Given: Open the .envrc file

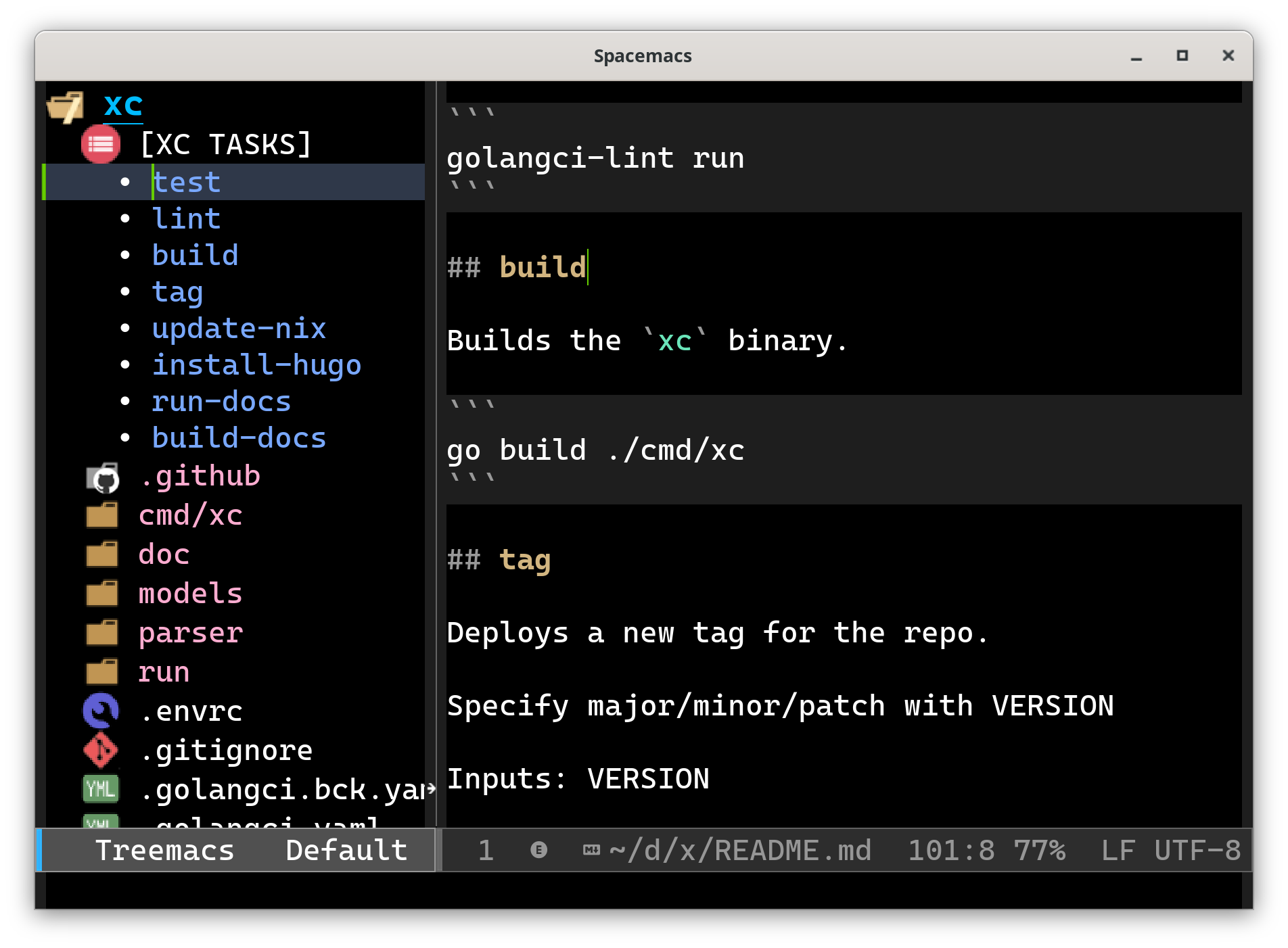Looking at the screenshot, I should [192, 711].
